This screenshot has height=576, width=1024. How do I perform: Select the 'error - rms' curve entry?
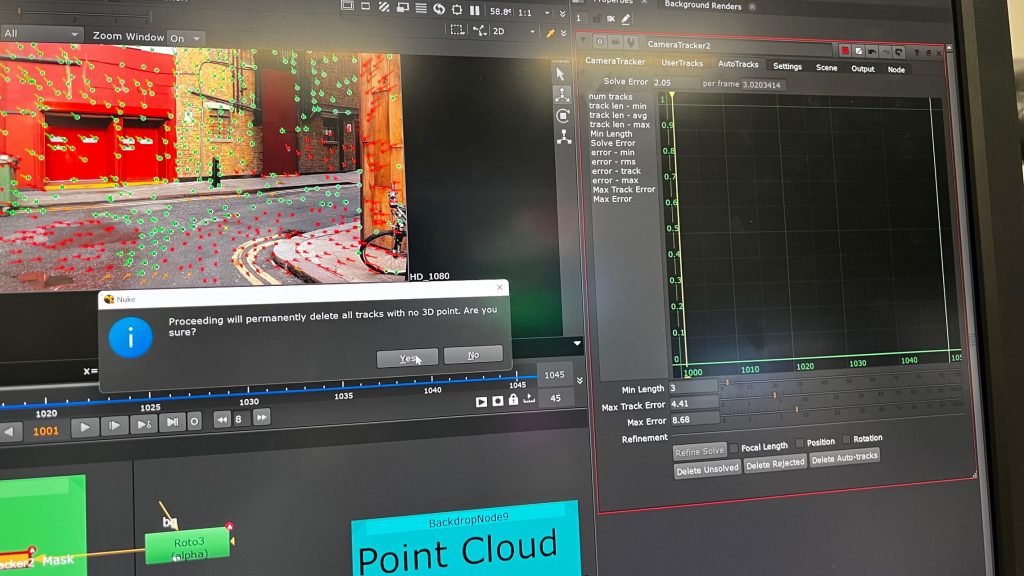[613, 161]
